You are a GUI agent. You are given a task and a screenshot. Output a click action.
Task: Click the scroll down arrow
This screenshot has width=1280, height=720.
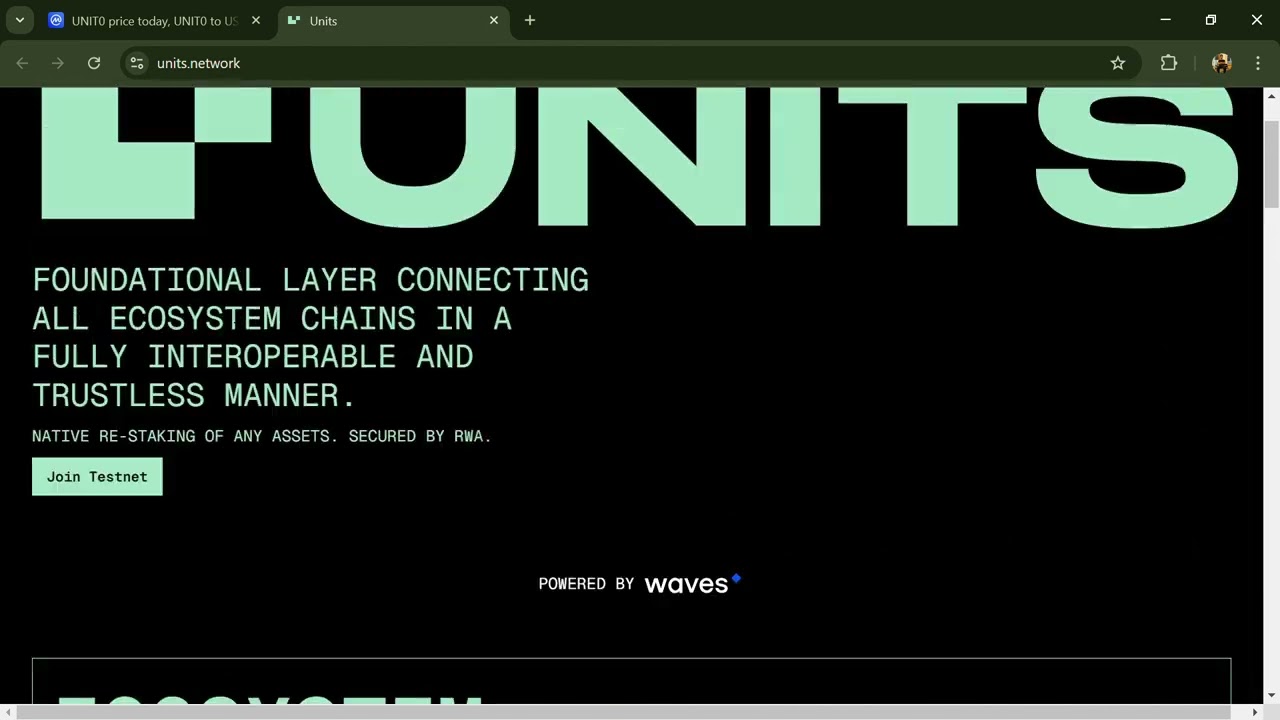(1271, 695)
